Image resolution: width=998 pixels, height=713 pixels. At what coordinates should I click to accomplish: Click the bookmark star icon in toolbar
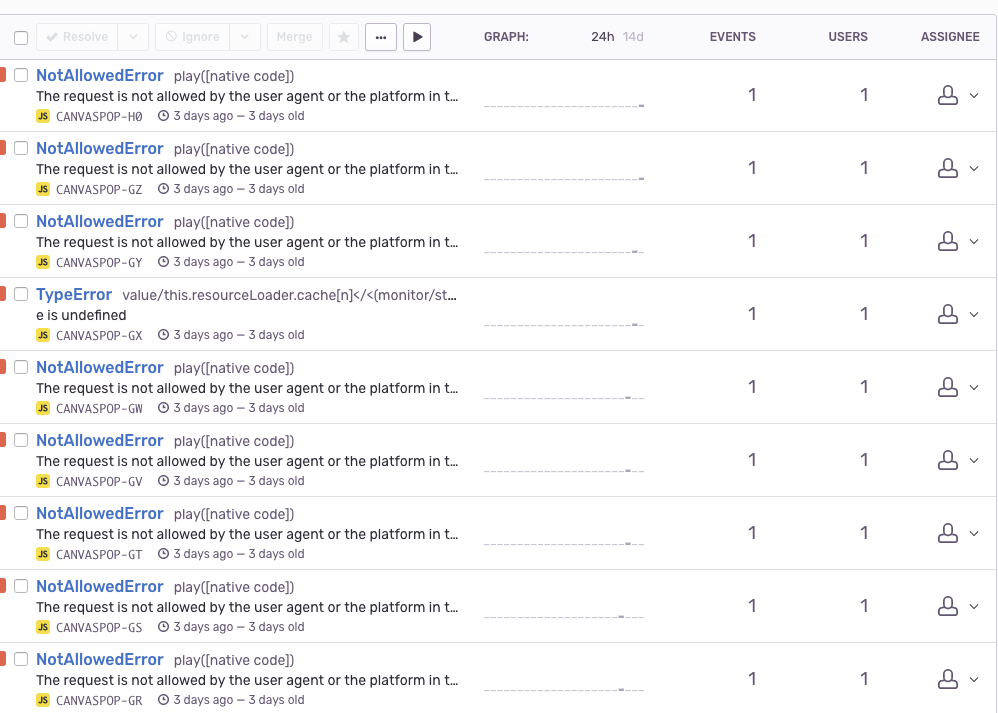tap(344, 37)
